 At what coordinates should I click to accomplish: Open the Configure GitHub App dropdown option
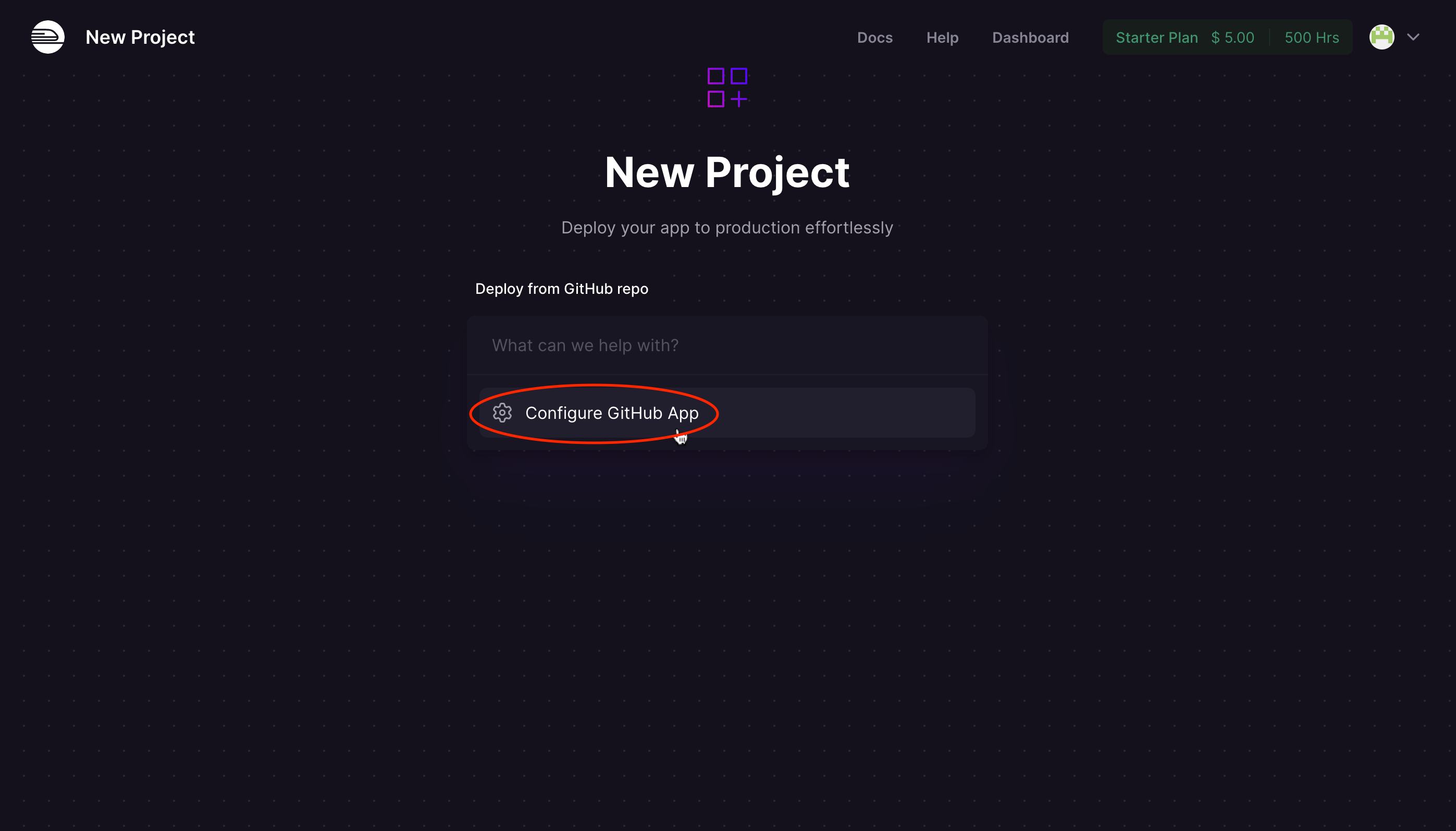612,413
